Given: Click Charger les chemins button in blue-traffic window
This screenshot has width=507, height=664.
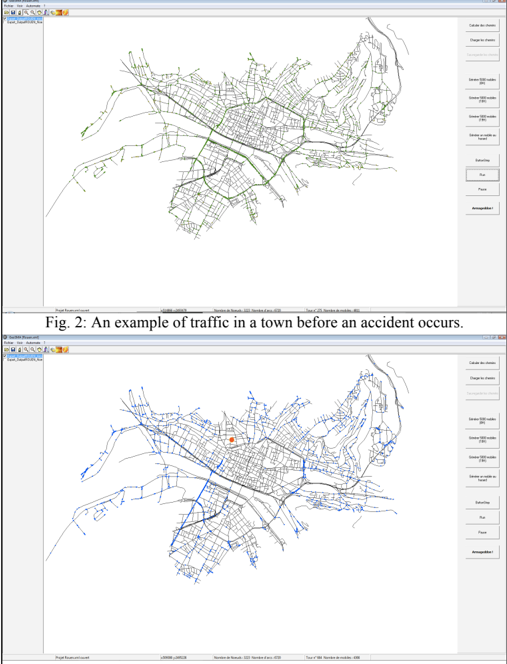Looking at the screenshot, I should click(x=482, y=378).
